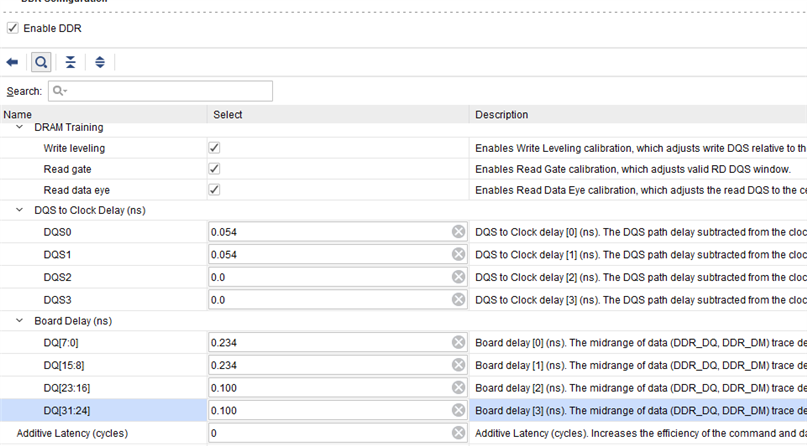The image size is (807, 446).
Task: Clear the DQ[23:16] board delay value
Action: [458, 388]
